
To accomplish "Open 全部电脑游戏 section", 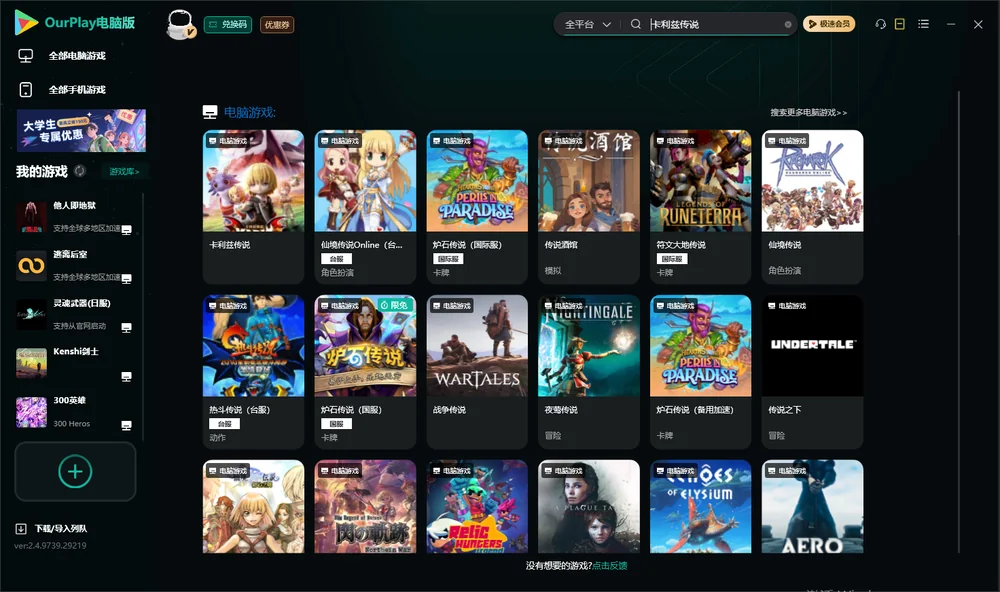I will (x=62, y=56).
